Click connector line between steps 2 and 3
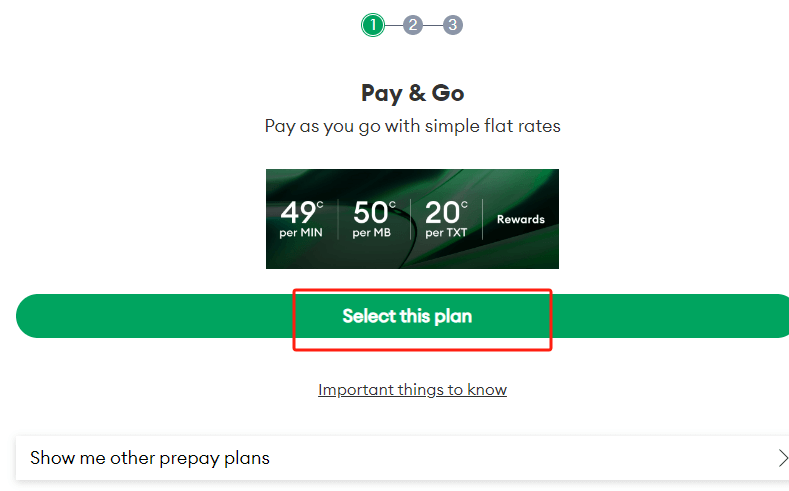Viewport: 789px width, 491px height. pos(433,25)
